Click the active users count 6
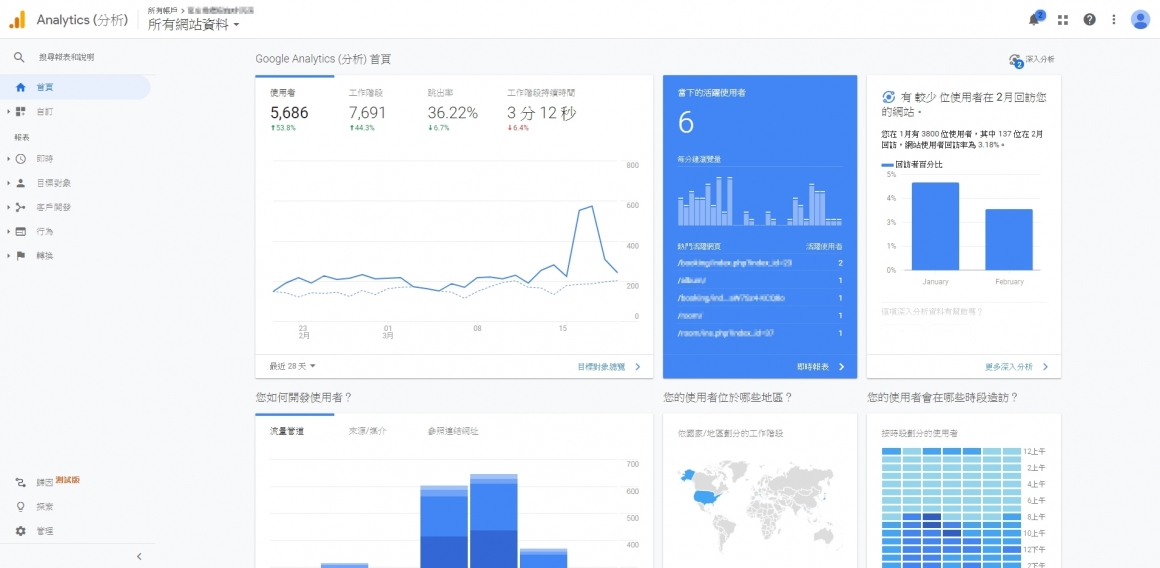This screenshot has height=568, width=1160. [686, 123]
